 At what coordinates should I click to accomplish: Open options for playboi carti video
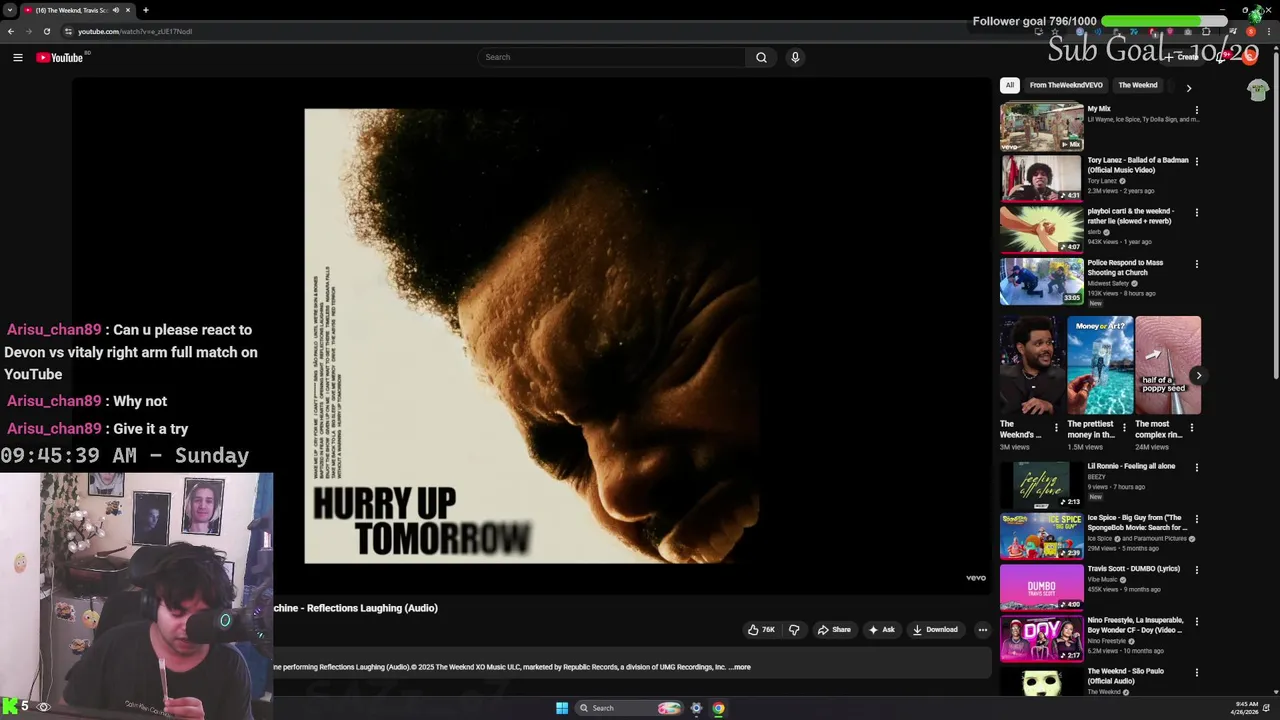[1197, 212]
